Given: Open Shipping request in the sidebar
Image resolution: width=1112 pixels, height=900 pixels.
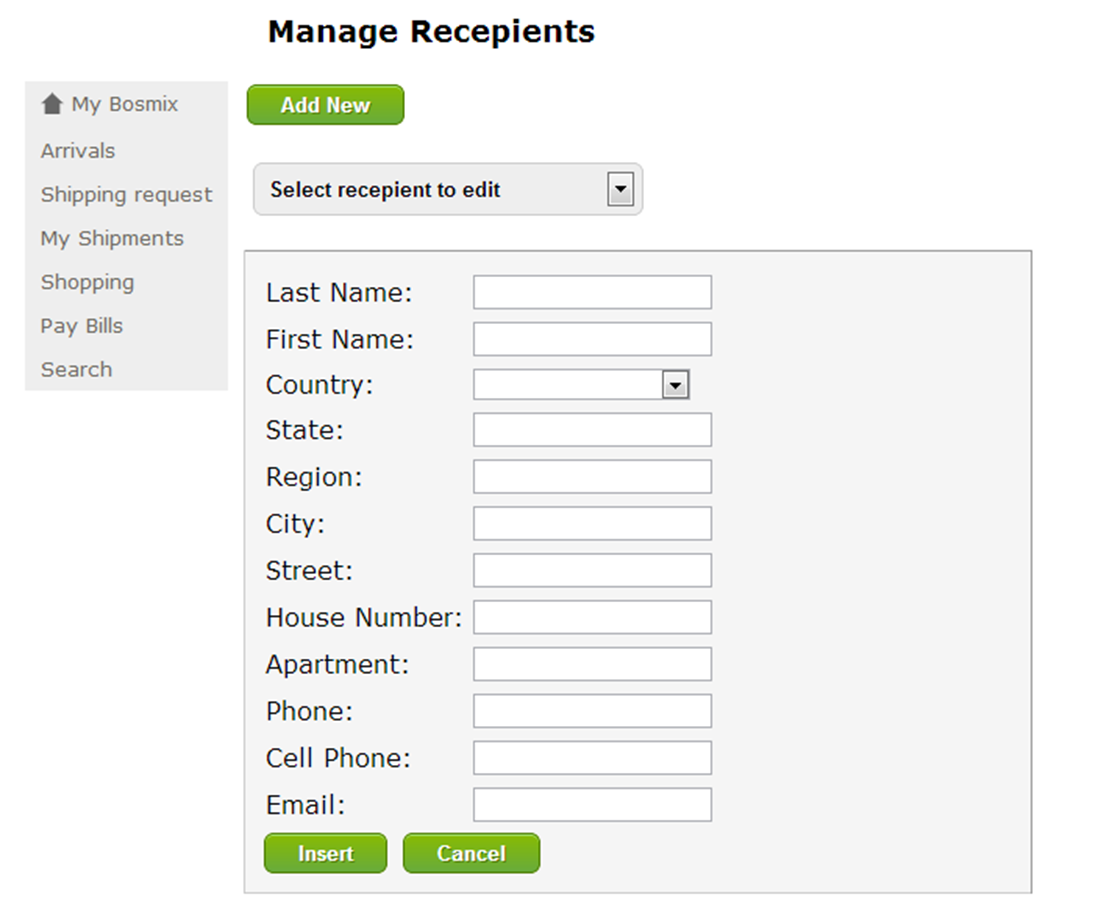Looking at the screenshot, I should tap(126, 195).
